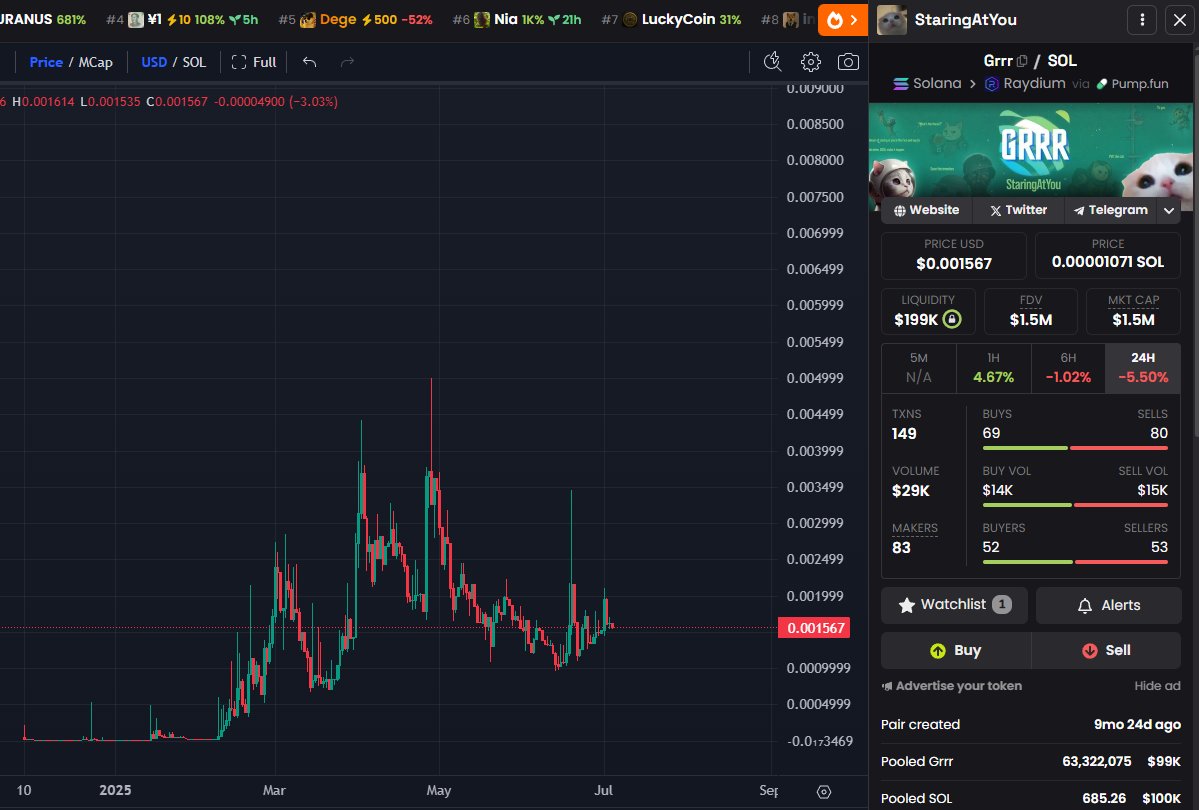Click the GRRR banner image
This screenshot has height=810, width=1199.
coord(1031,150)
